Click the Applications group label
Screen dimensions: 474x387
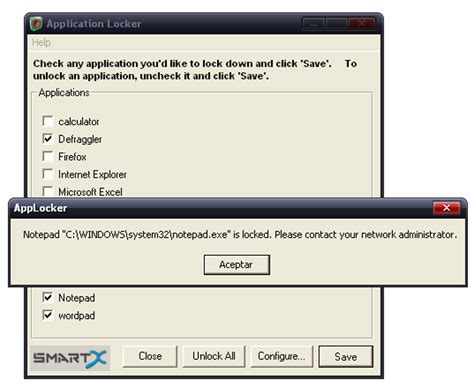[64, 92]
